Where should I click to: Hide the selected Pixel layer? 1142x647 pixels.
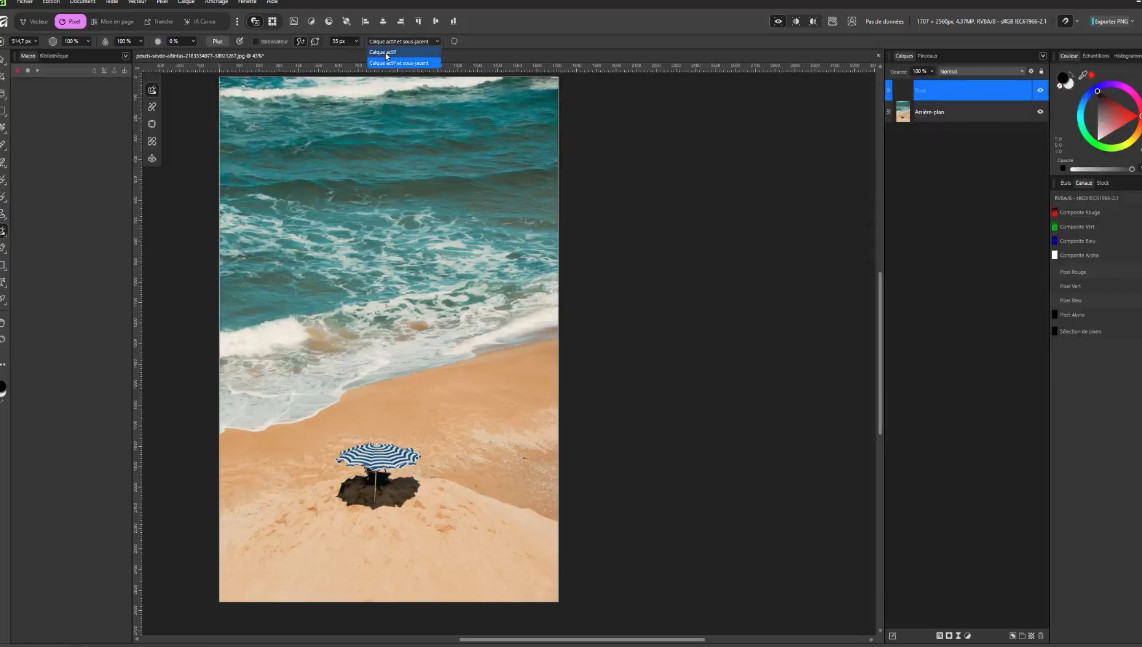(1040, 90)
